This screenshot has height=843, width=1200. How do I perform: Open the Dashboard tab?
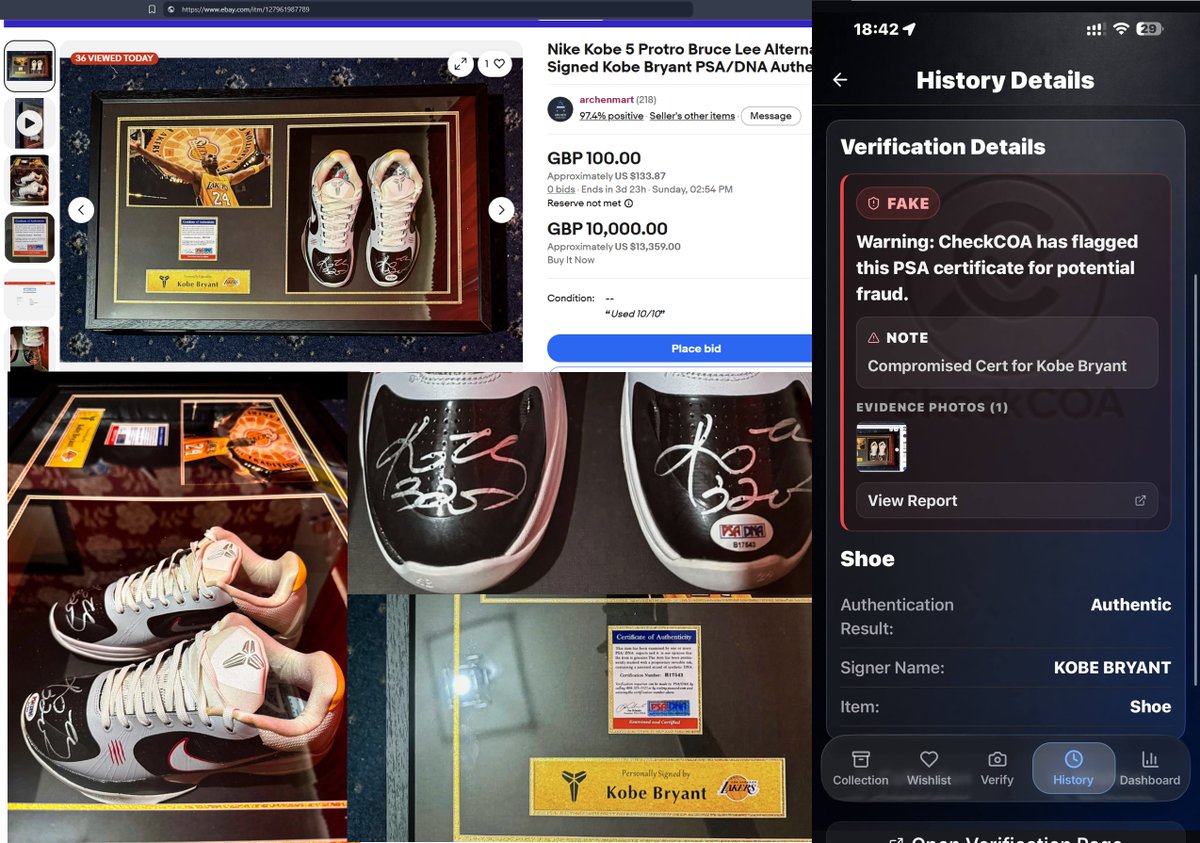coord(1150,768)
